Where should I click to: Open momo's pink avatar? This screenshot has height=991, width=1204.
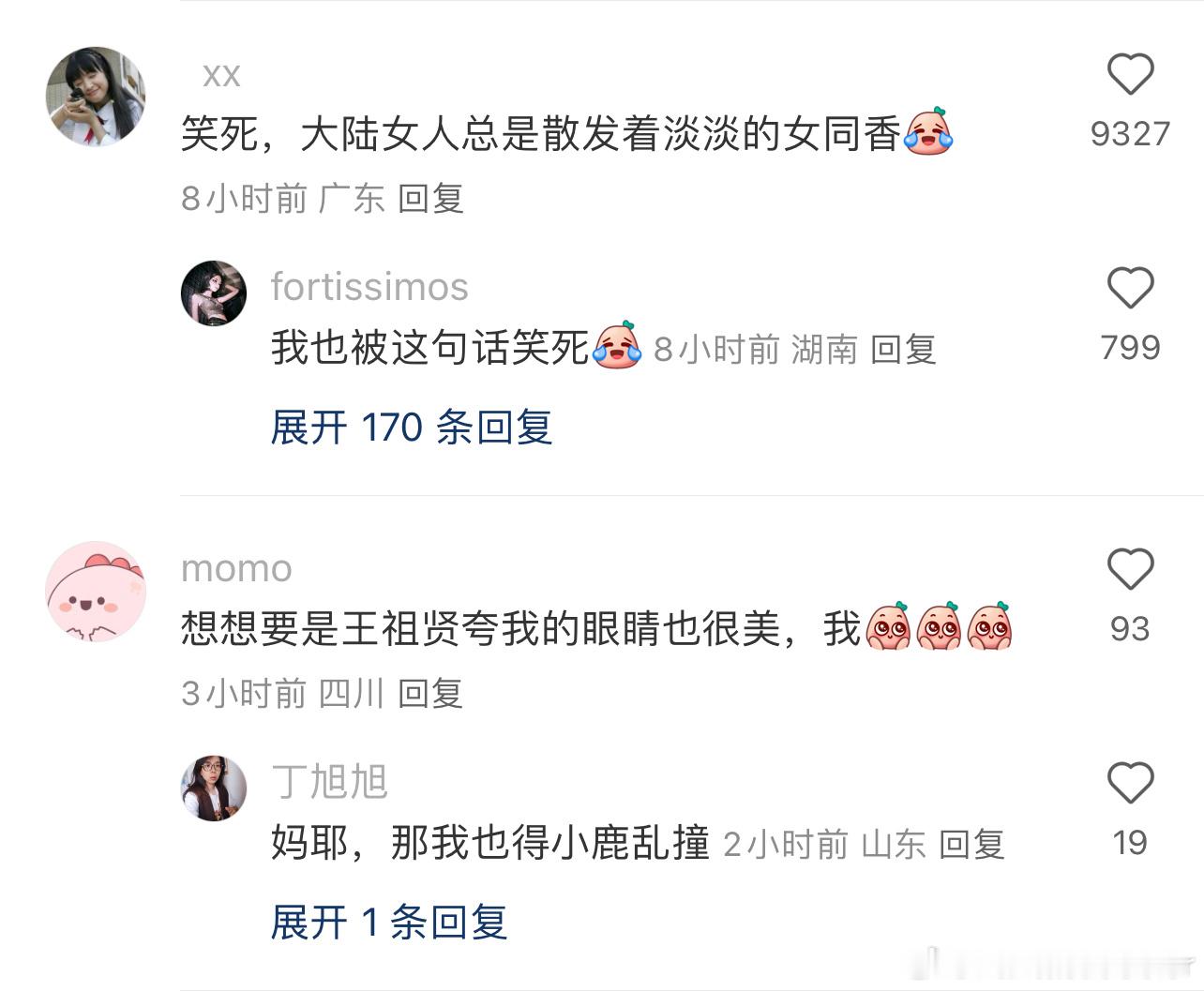pyautogui.click(x=96, y=592)
